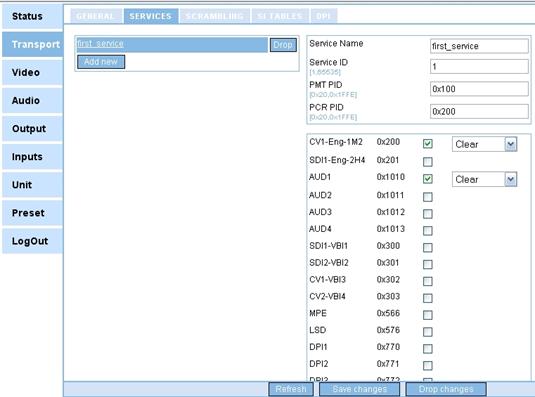
Task: Click the 0x576 PID value for LSD
Action: pos(388,330)
